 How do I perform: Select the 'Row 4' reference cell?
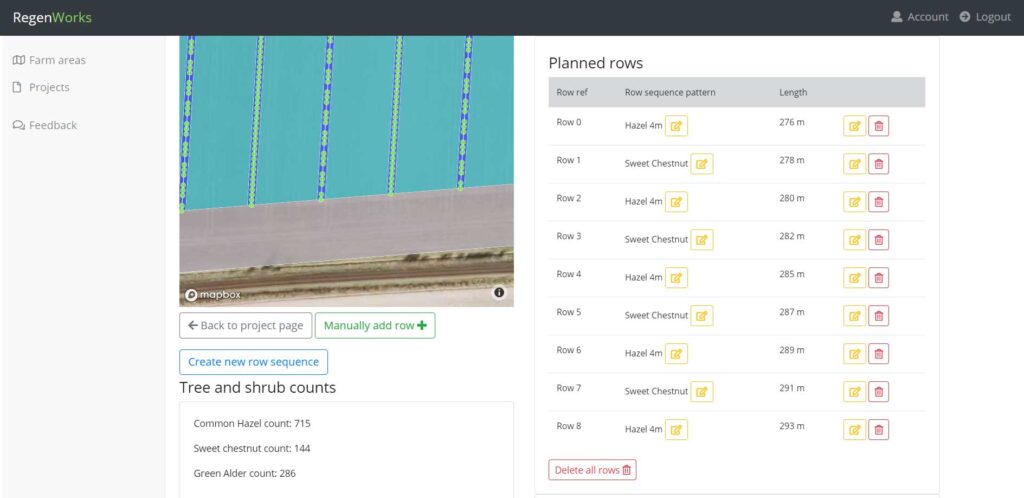pos(569,274)
